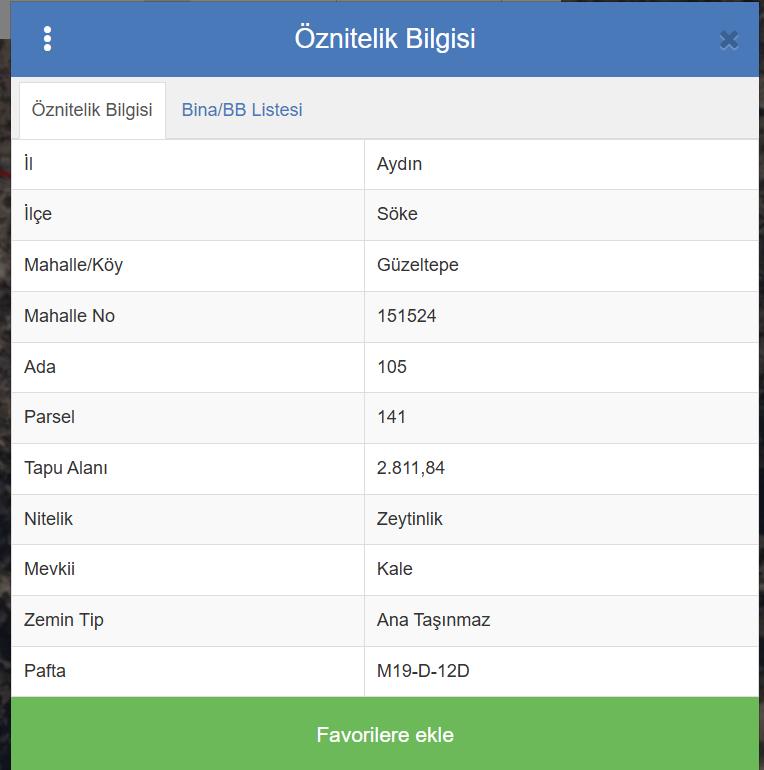Select the Nitelik field label
This screenshot has width=764, height=770.
pyautogui.click(x=48, y=519)
